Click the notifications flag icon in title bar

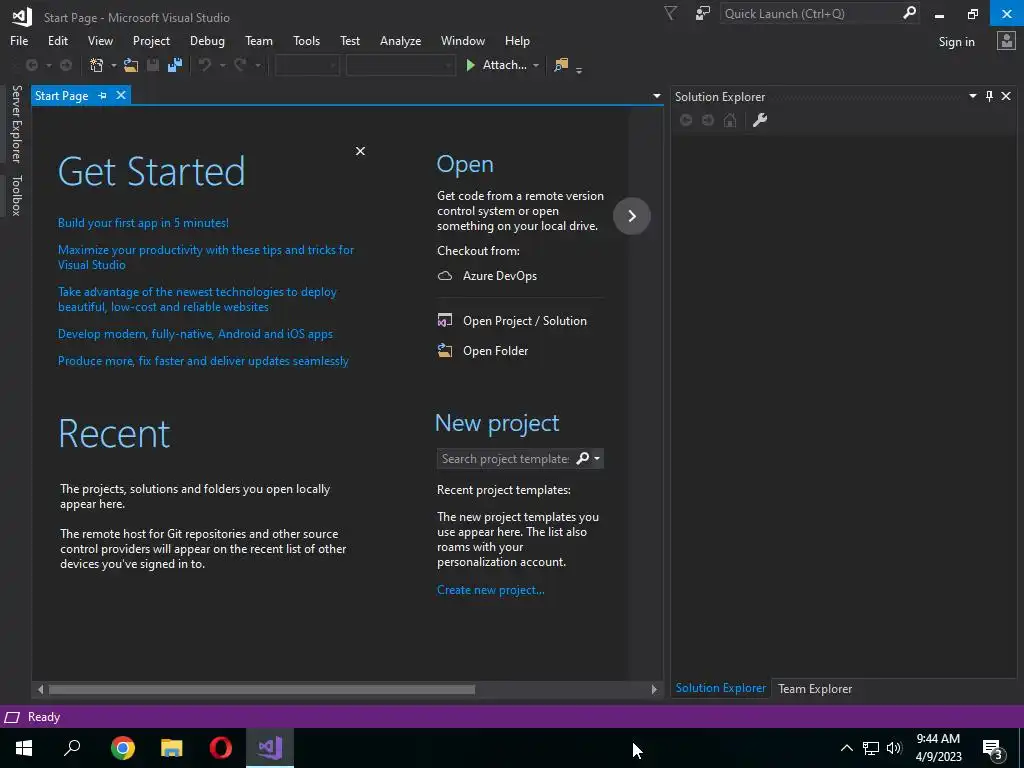click(x=670, y=13)
